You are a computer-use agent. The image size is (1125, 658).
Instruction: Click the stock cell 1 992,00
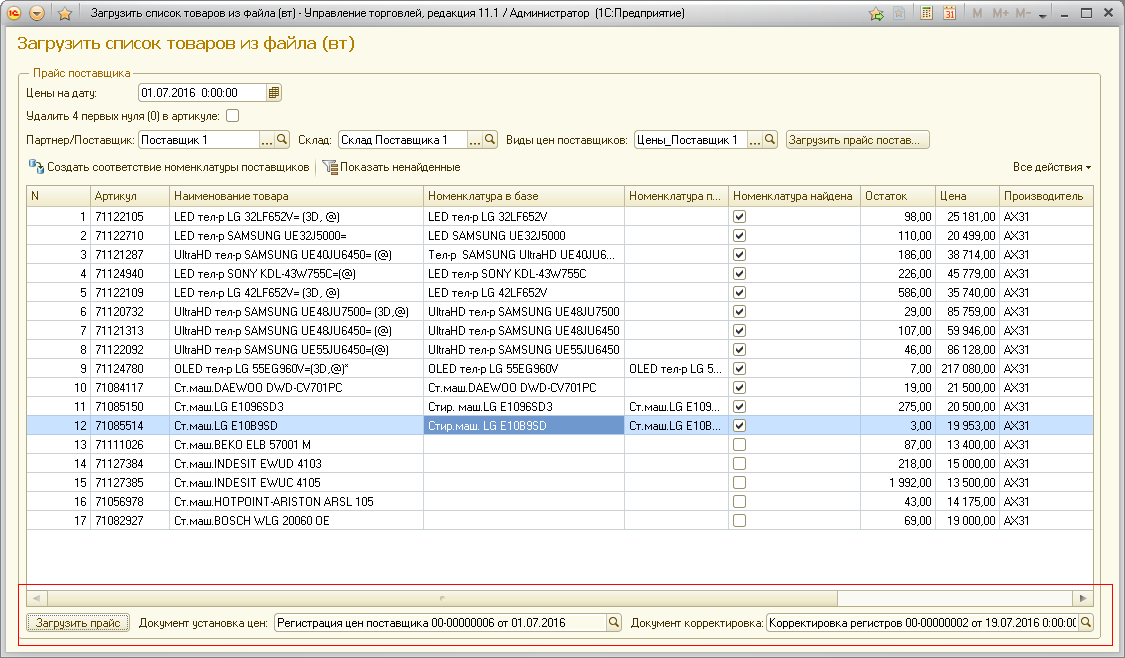click(898, 483)
